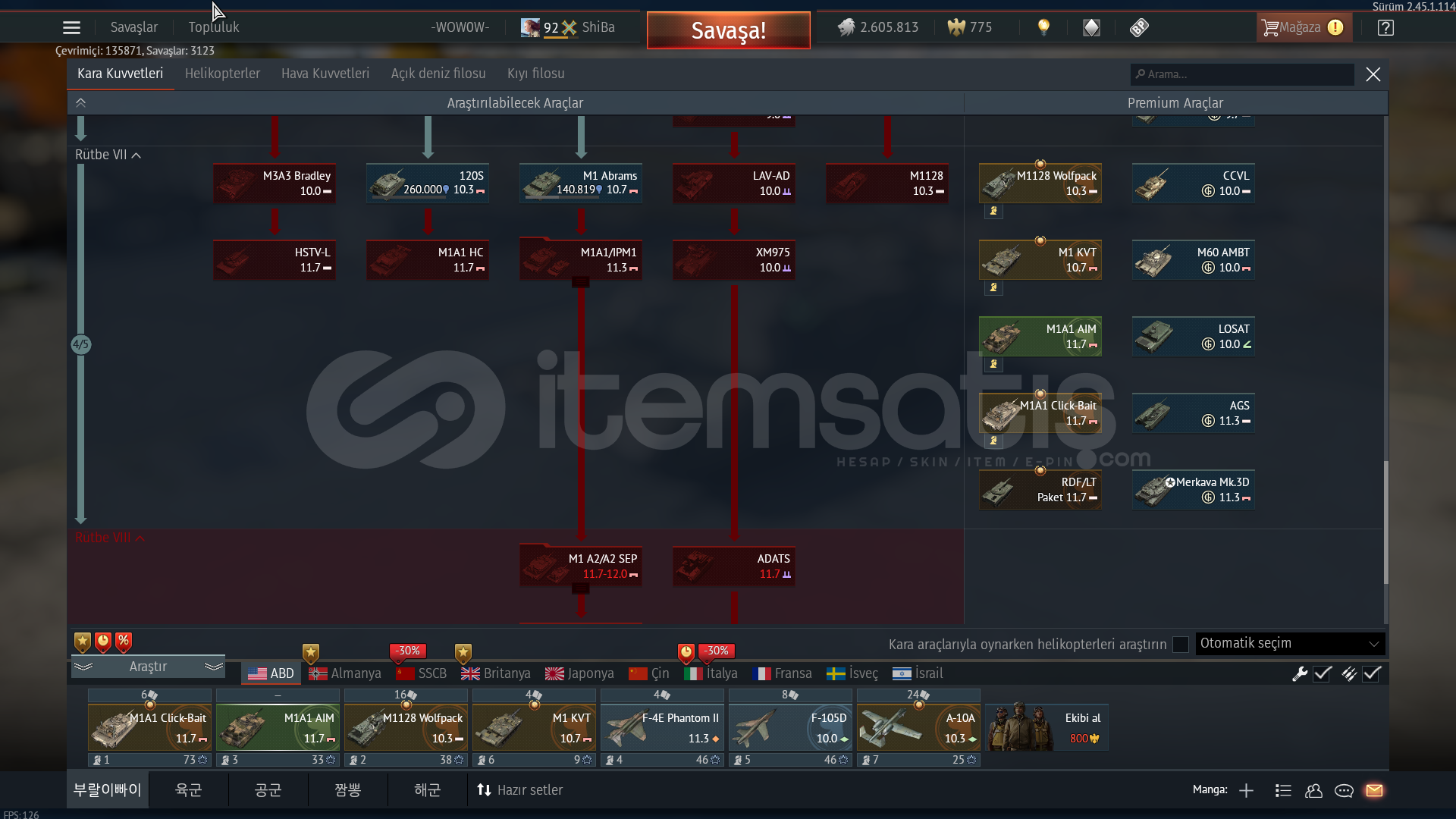Open the Golden Eagles balance icon

coord(956,27)
